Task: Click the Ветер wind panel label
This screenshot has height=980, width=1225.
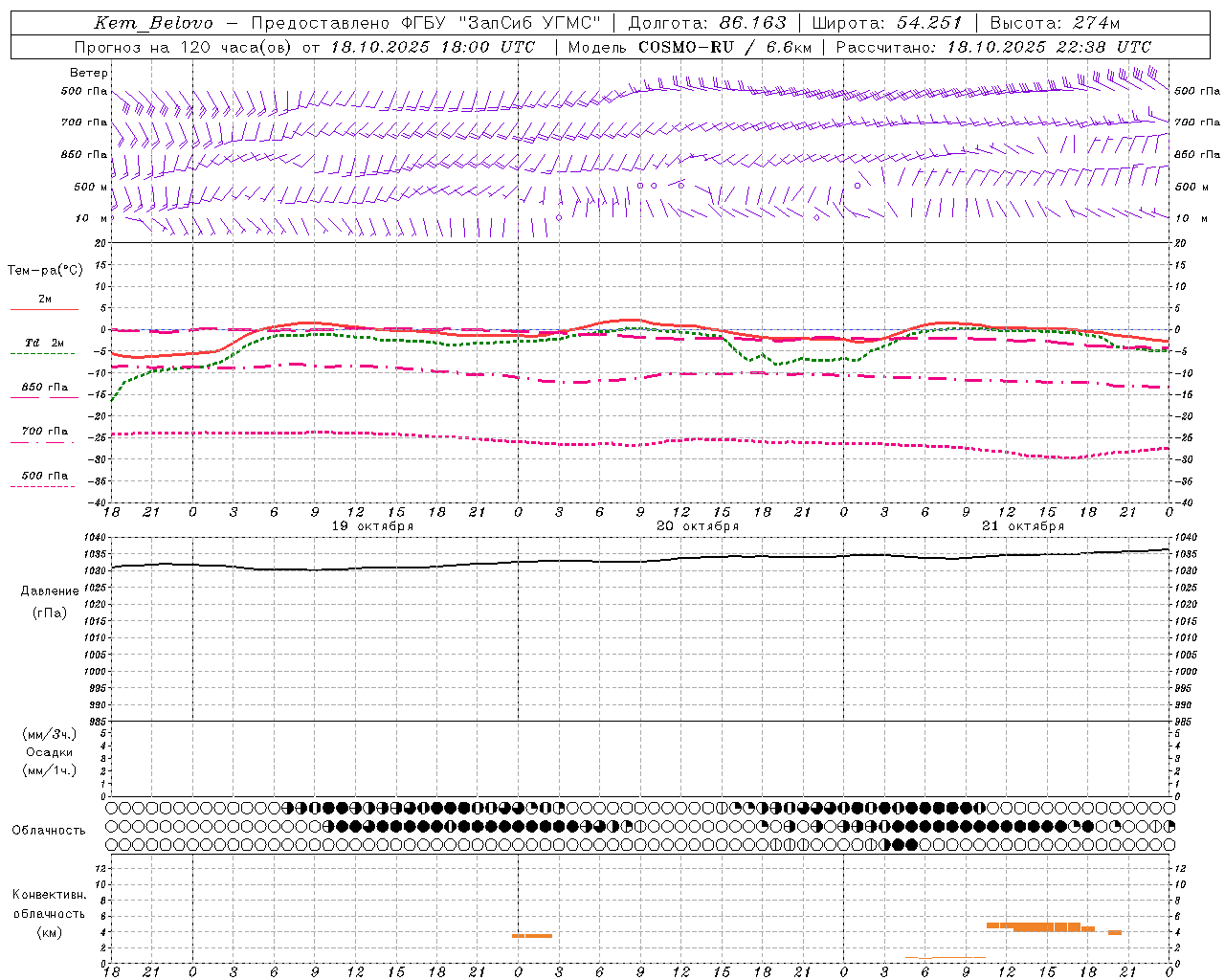Action: point(89,73)
